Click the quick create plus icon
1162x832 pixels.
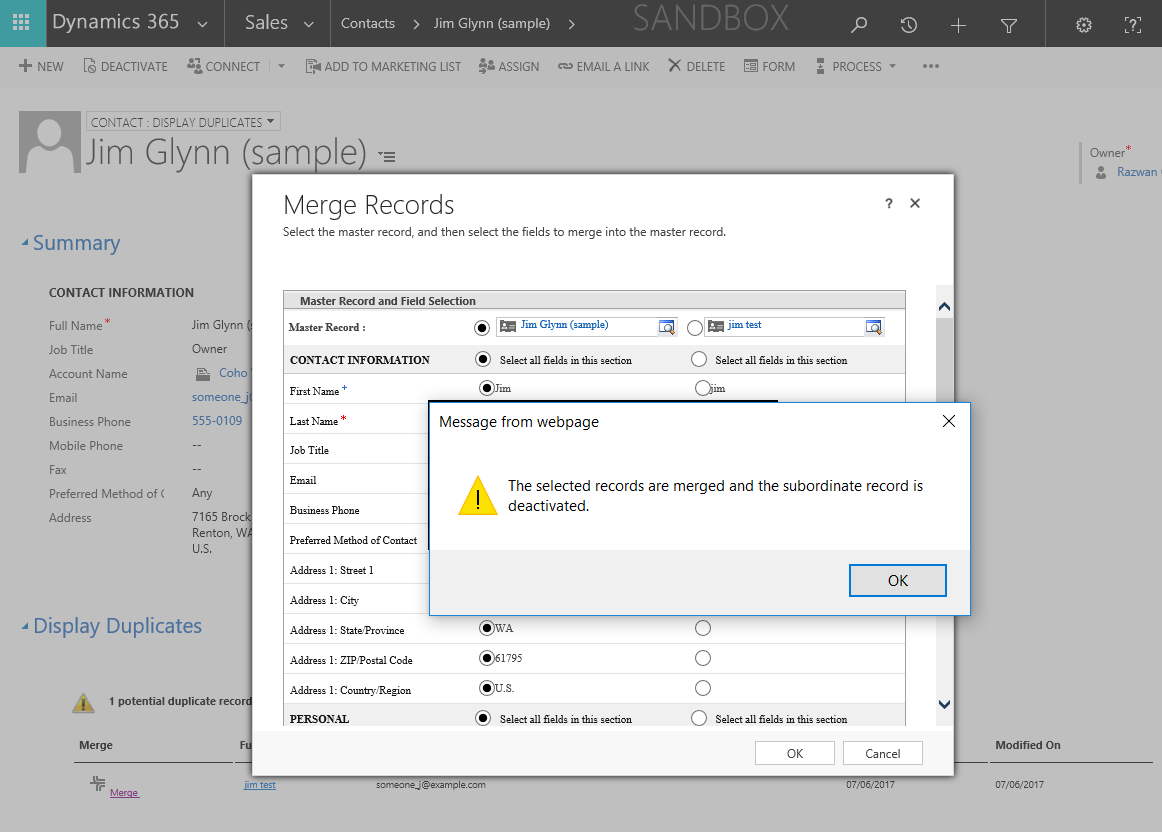pos(958,26)
